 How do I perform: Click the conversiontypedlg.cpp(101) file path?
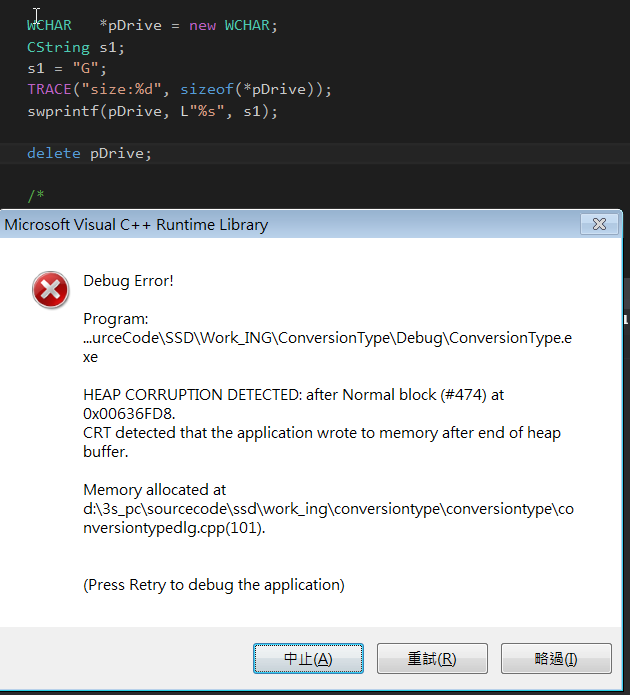tap(328, 518)
